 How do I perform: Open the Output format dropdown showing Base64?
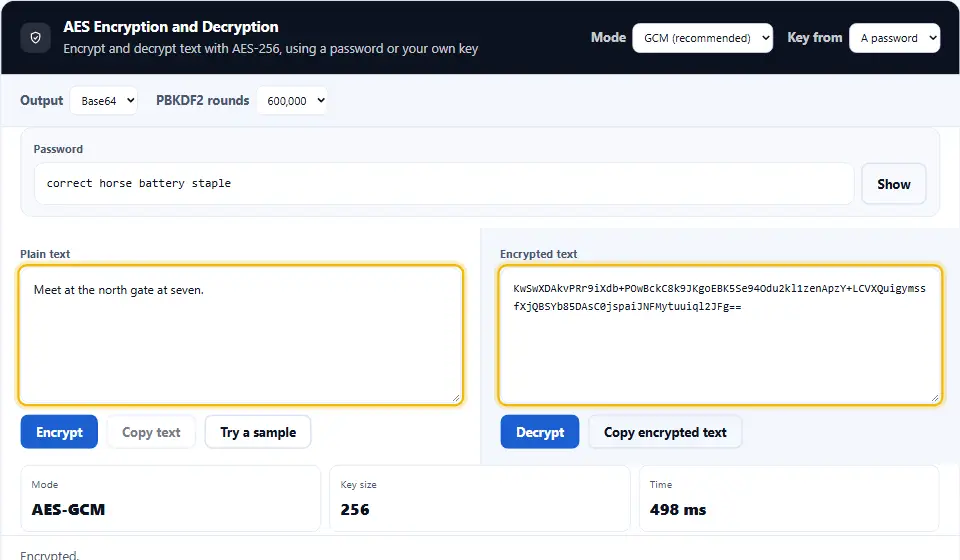pyautogui.click(x=103, y=100)
